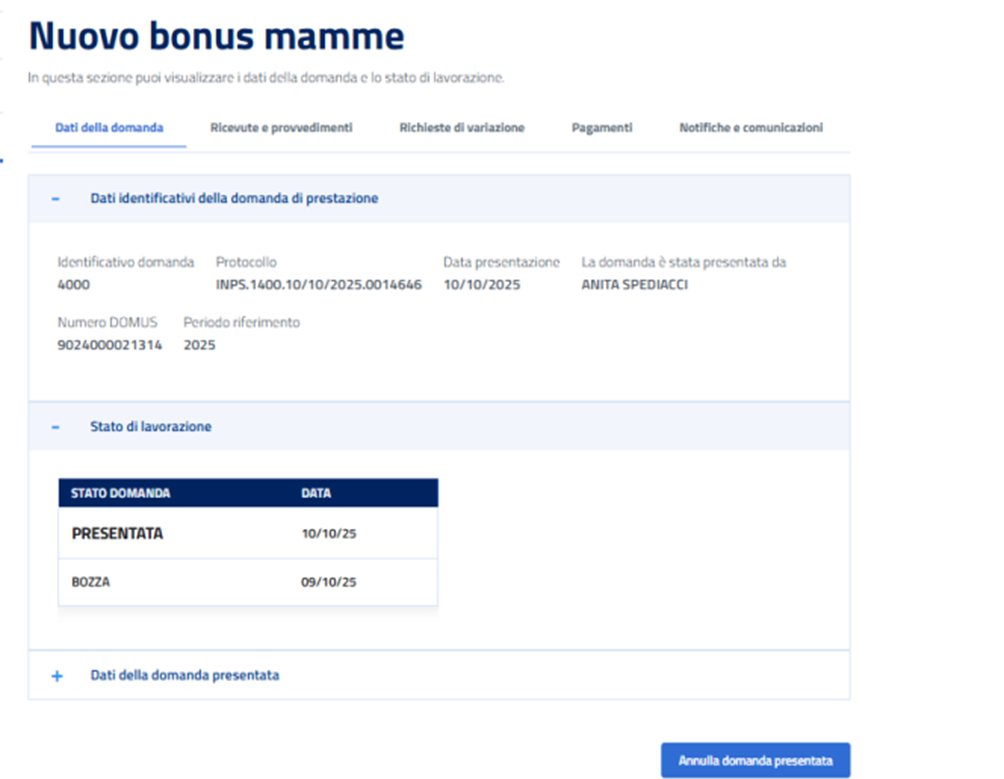Screen dimensions: 1004x779
Task: Click Numero DOMUS value 9024000021314
Action: [x=110, y=345]
